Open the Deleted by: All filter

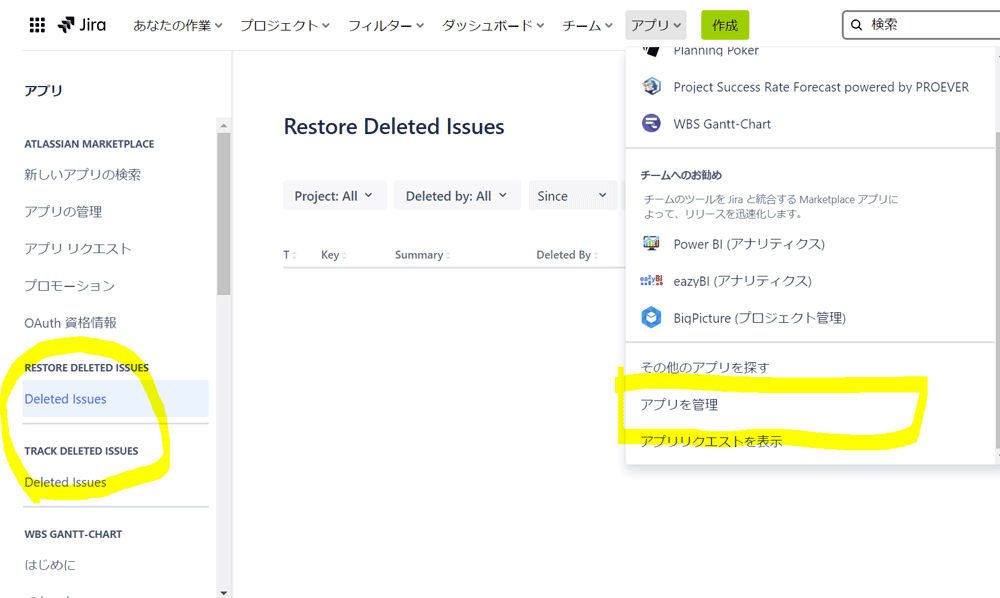457,196
